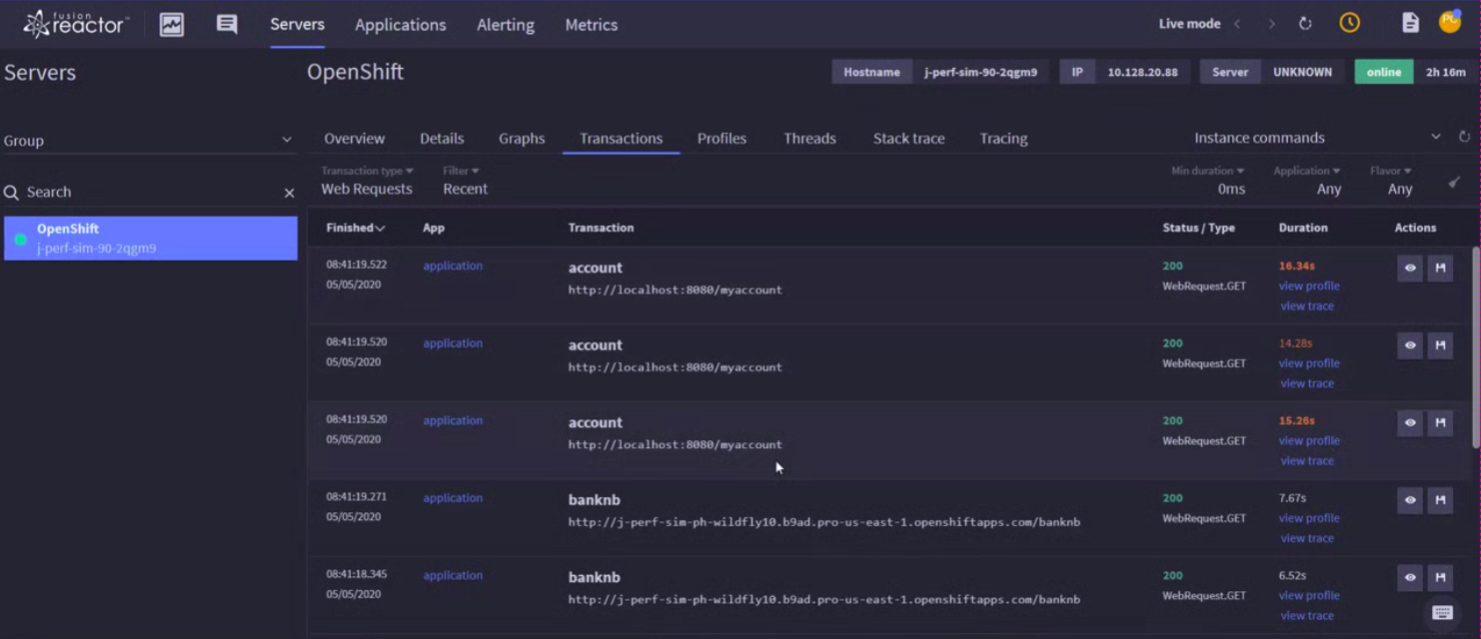Viewport: 1481px width, 639px height.
Task: Click view profile for 16.34s account
Action: (x=1309, y=286)
